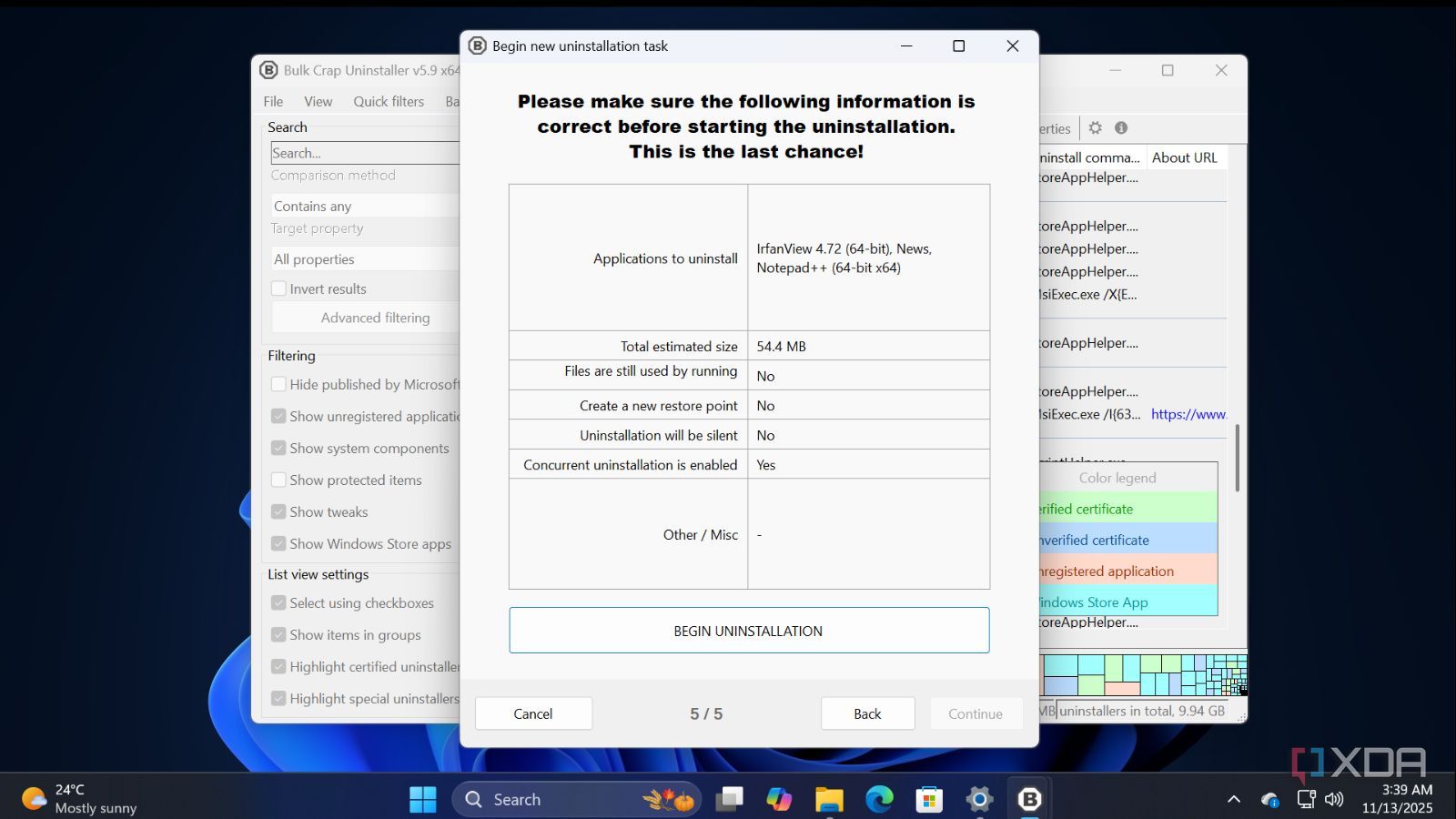Toggle Hide published by Microsoft checkbox

(x=279, y=384)
